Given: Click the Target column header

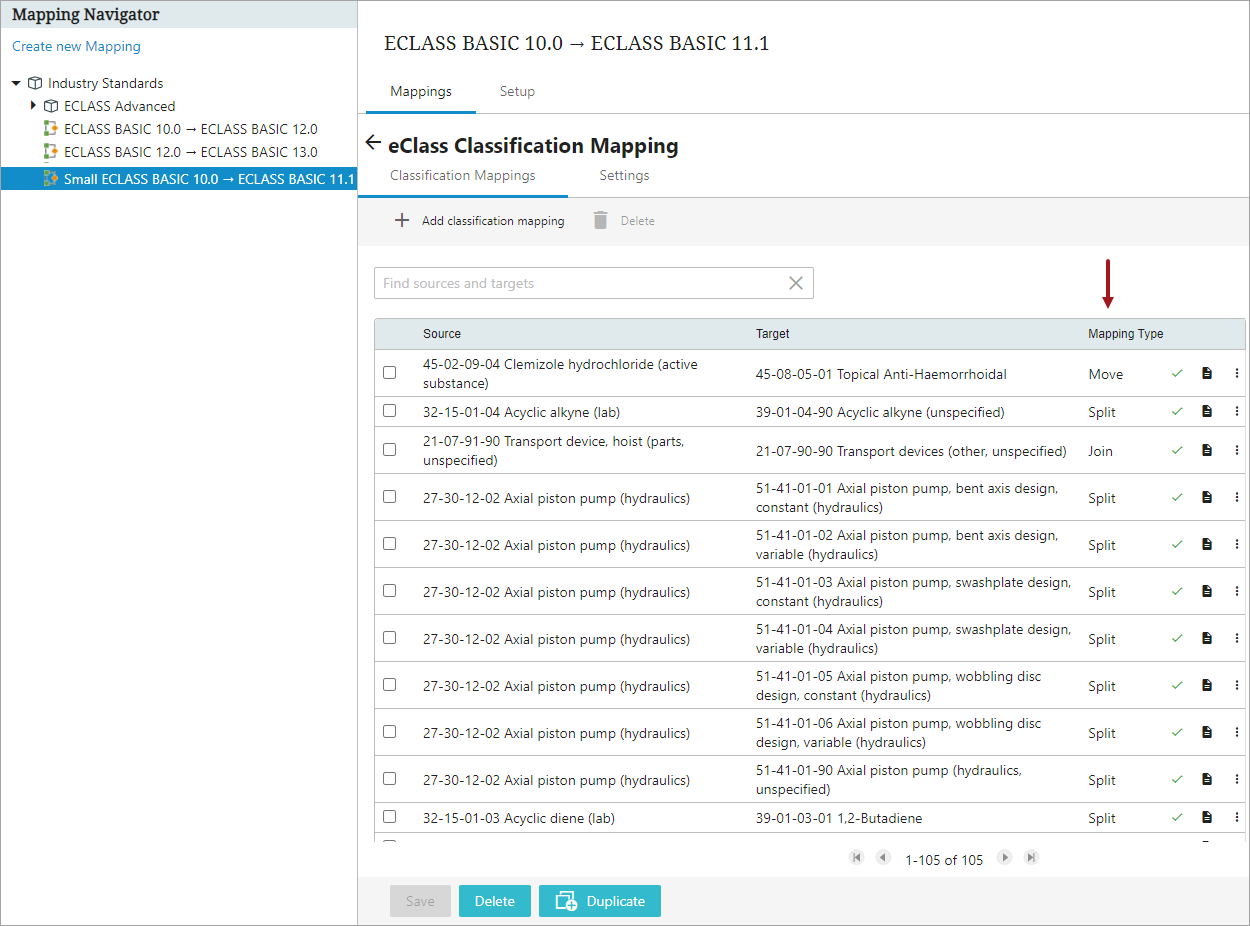Looking at the screenshot, I should pos(773,334).
